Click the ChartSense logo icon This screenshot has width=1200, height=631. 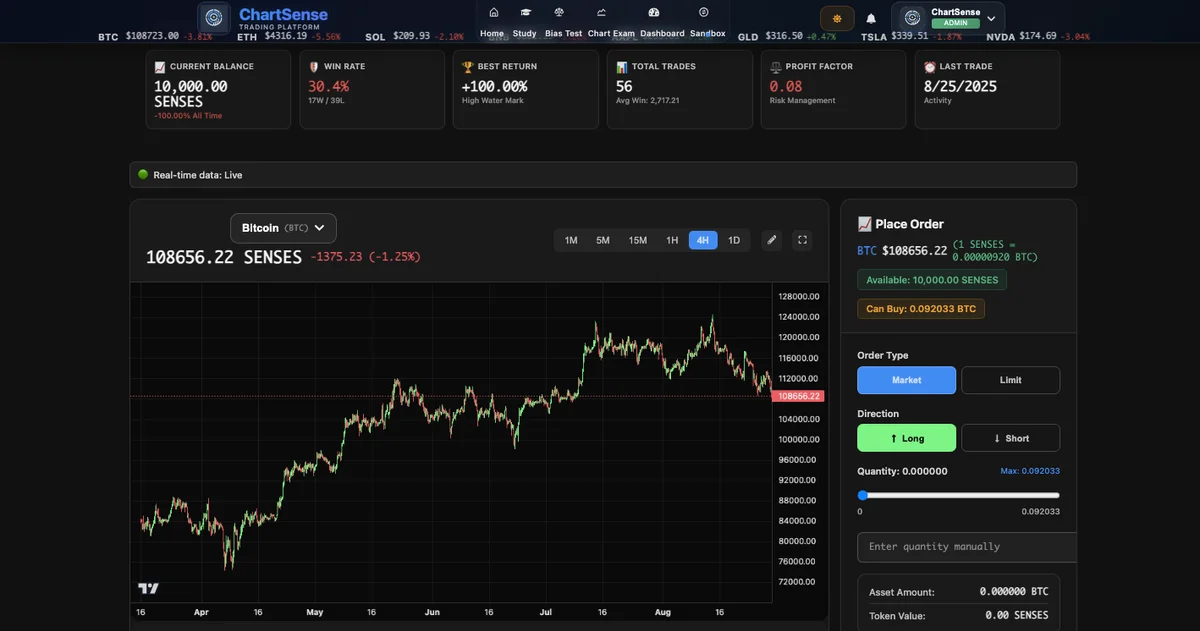(x=214, y=17)
